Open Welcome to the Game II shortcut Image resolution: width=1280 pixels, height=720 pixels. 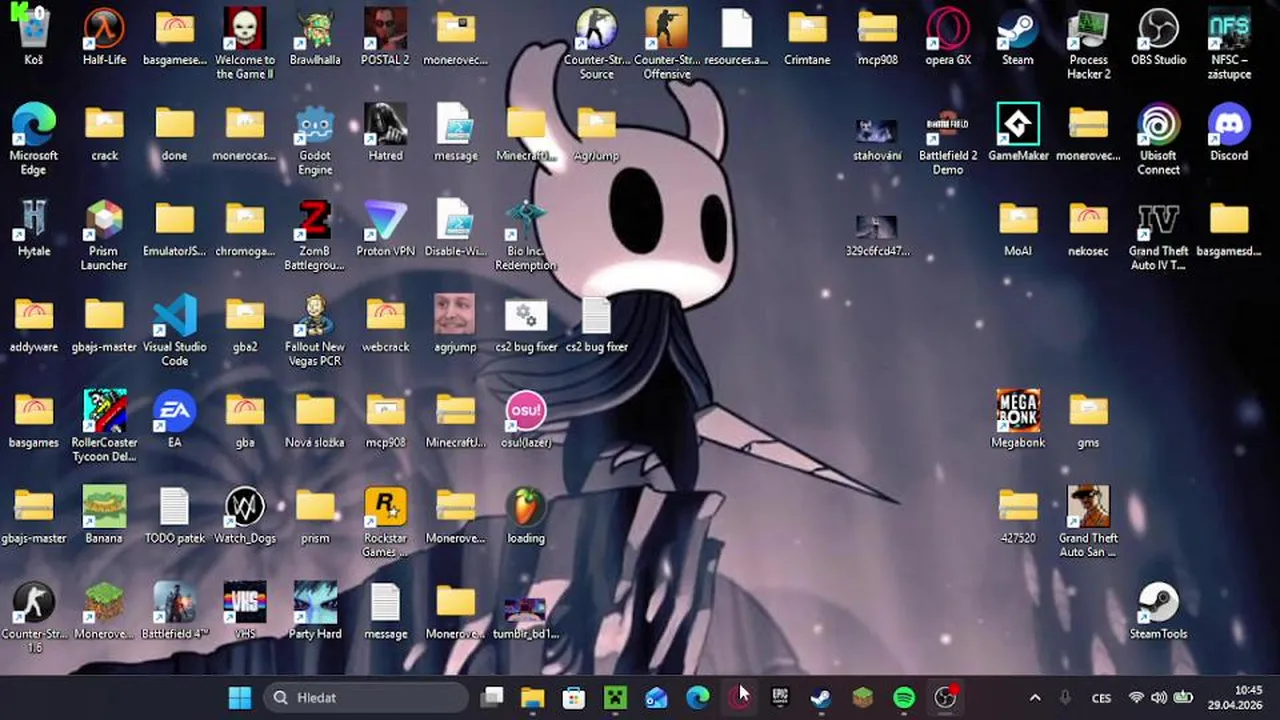pyautogui.click(x=245, y=44)
